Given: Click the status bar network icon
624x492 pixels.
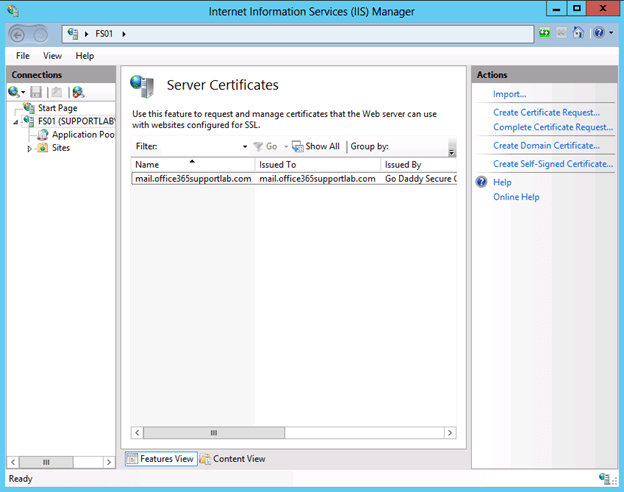Looking at the screenshot, I should (x=604, y=478).
